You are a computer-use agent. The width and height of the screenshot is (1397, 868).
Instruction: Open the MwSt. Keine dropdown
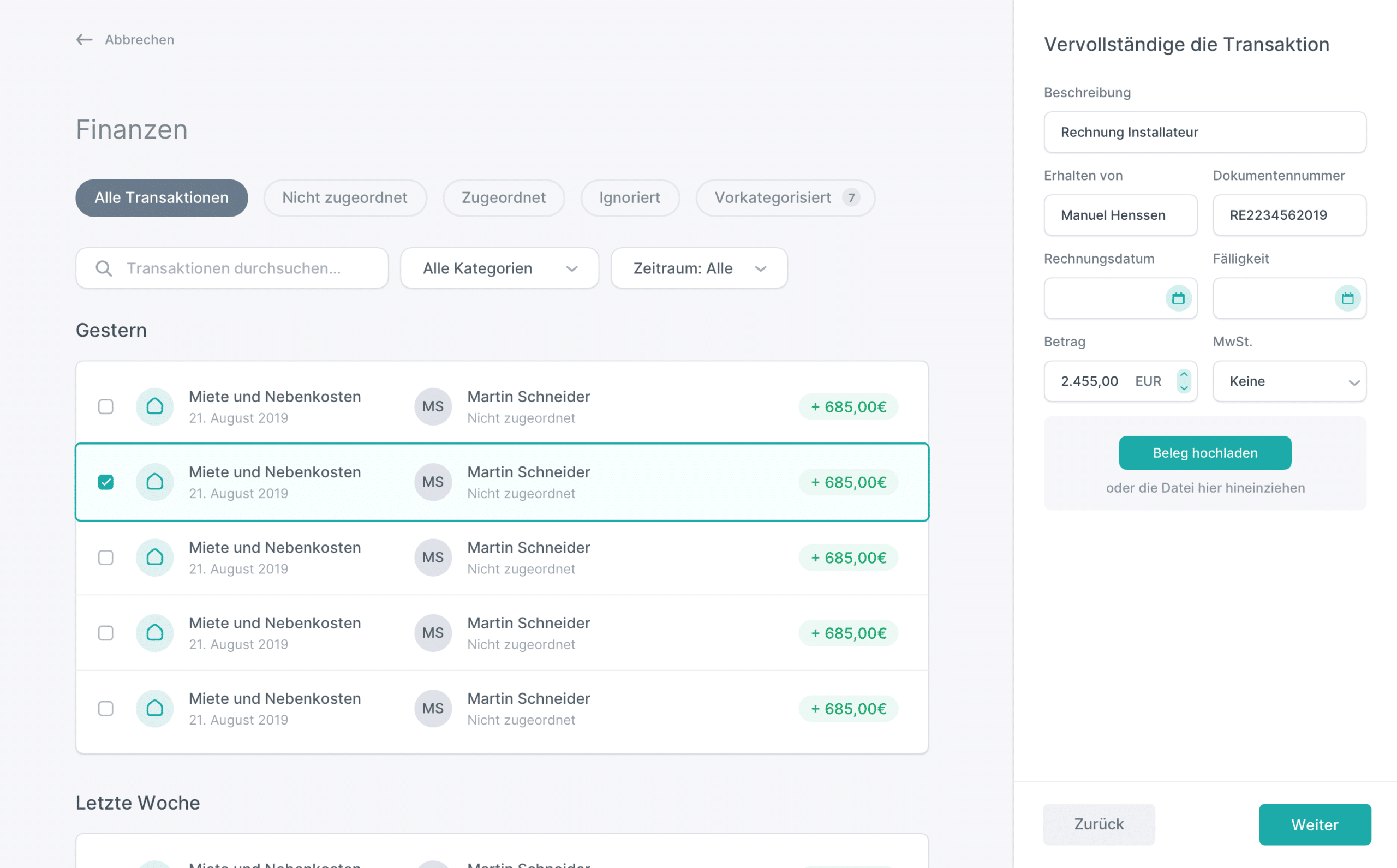coord(1289,381)
